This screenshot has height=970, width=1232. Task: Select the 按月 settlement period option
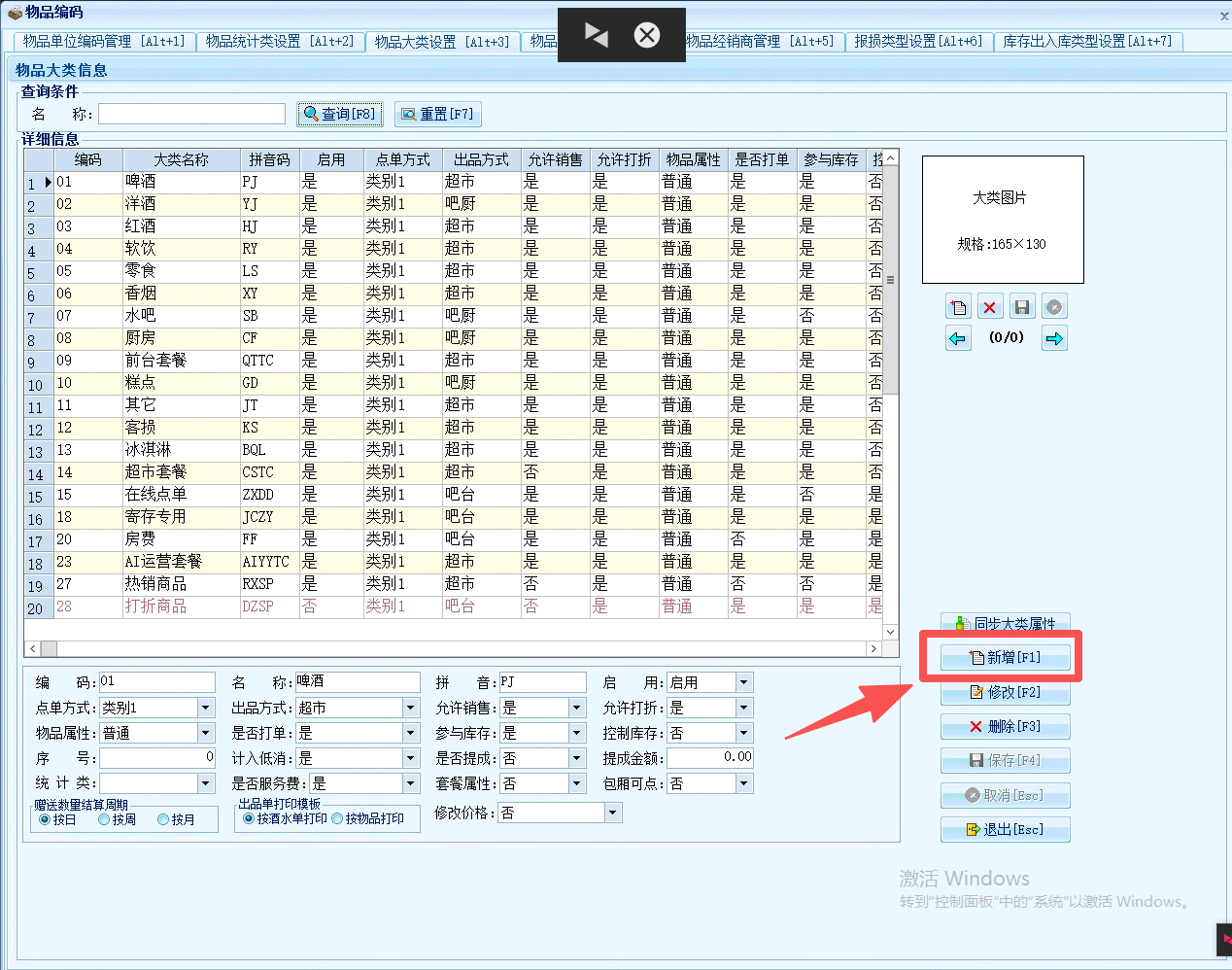(163, 819)
